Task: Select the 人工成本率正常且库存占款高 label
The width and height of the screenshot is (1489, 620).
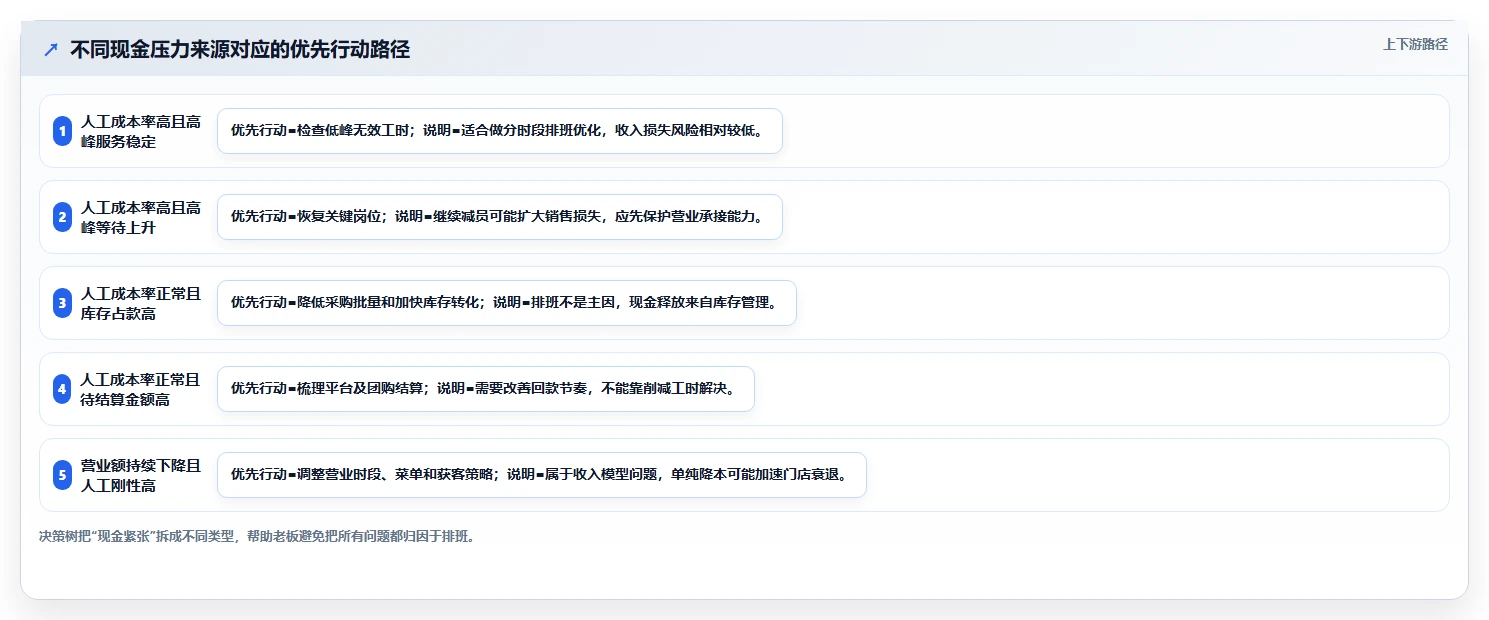Action: (141, 303)
